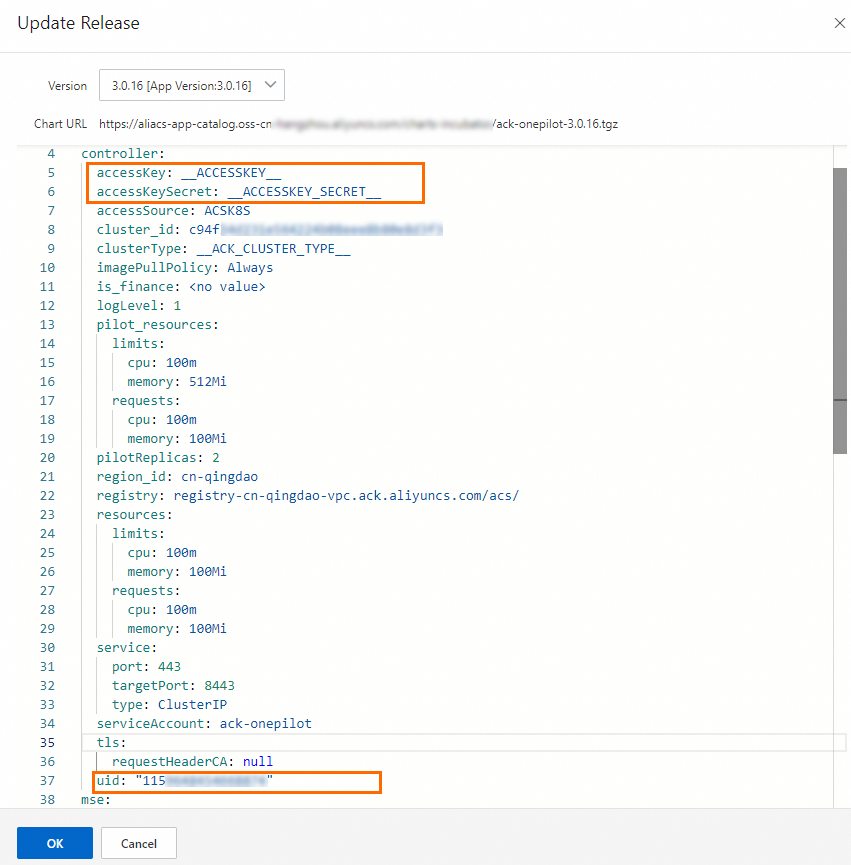Expand the 3.0.16 App Version selector
Viewport: 851px width, 865px height.
tap(191, 85)
